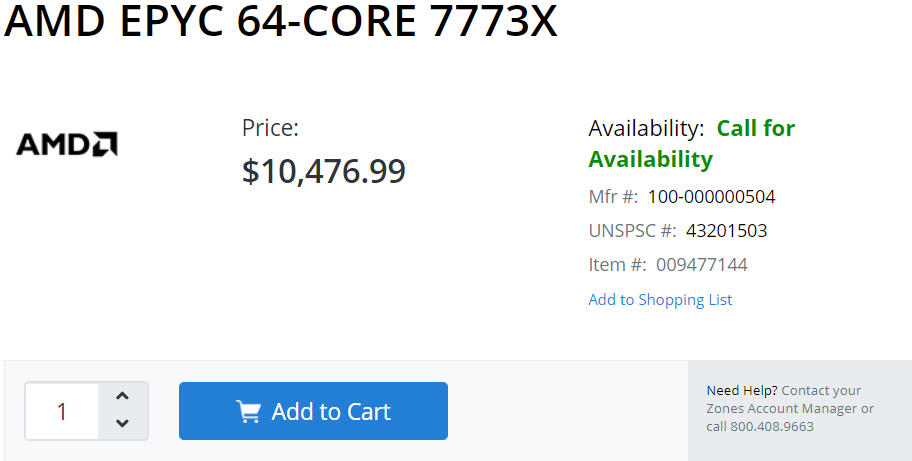Click the UNSPSC number 43201503

(726, 231)
